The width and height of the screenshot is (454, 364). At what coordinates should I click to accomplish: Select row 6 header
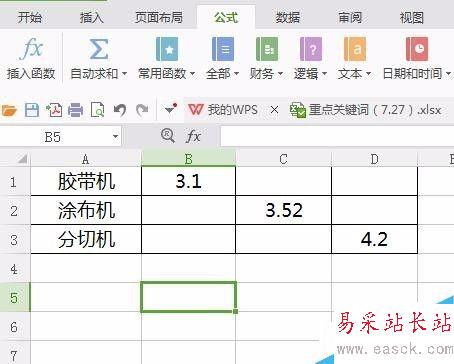pos(15,327)
